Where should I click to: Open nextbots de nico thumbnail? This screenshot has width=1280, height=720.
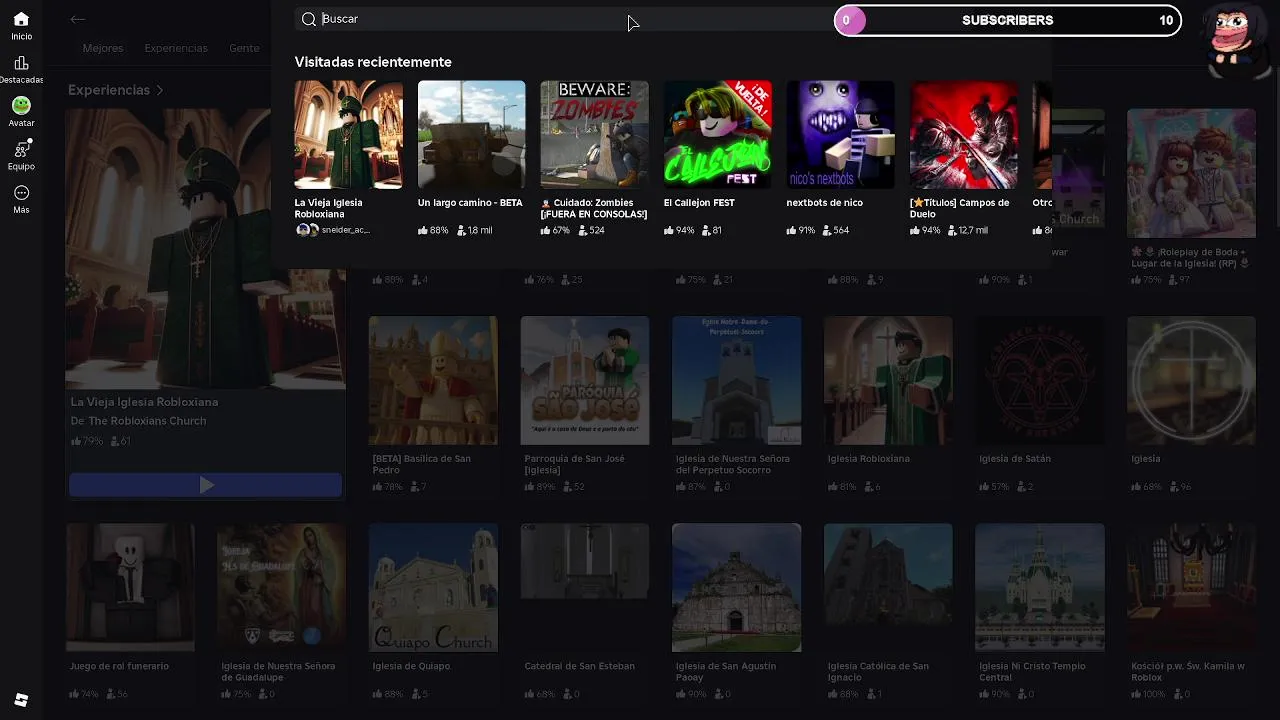(x=840, y=134)
